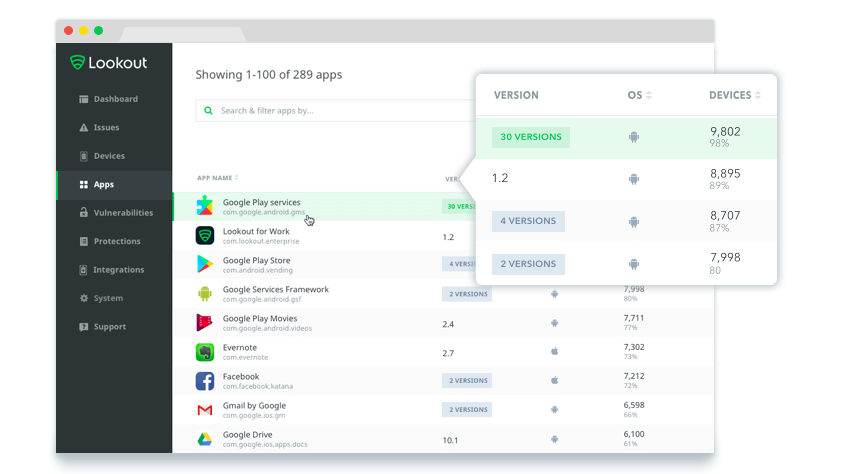Sort by the DEVICES column header
Screen dimensions: 844x474
pos(734,96)
